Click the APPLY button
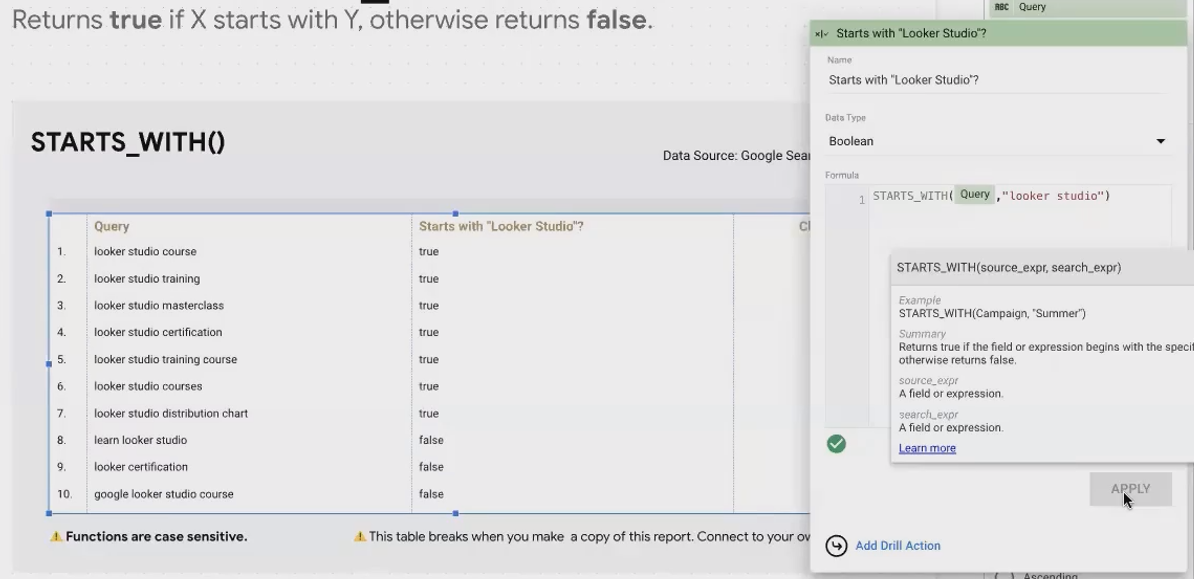1194x579 pixels. click(x=1130, y=489)
